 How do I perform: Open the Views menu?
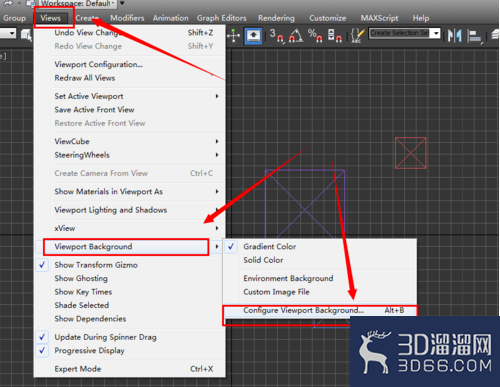pos(51,18)
